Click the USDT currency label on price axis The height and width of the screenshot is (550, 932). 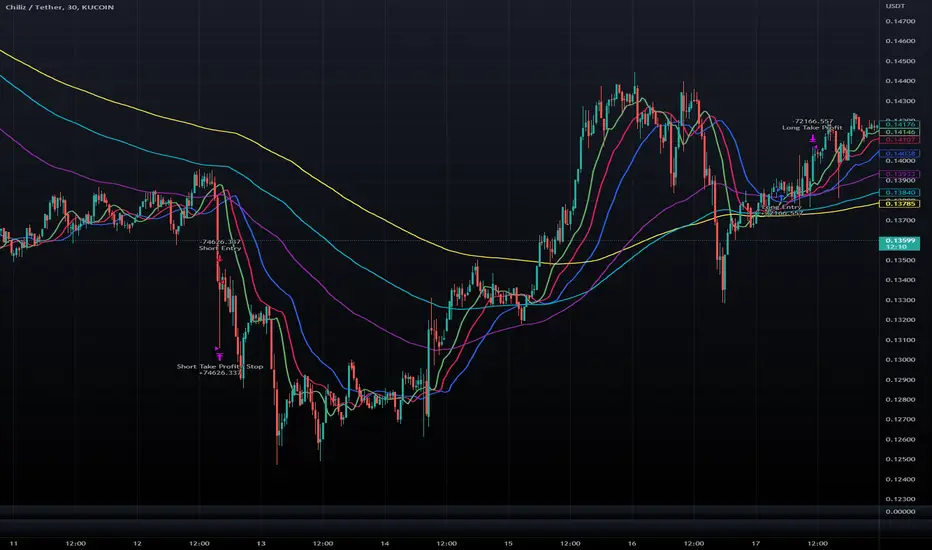pyautogui.click(x=895, y=6)
